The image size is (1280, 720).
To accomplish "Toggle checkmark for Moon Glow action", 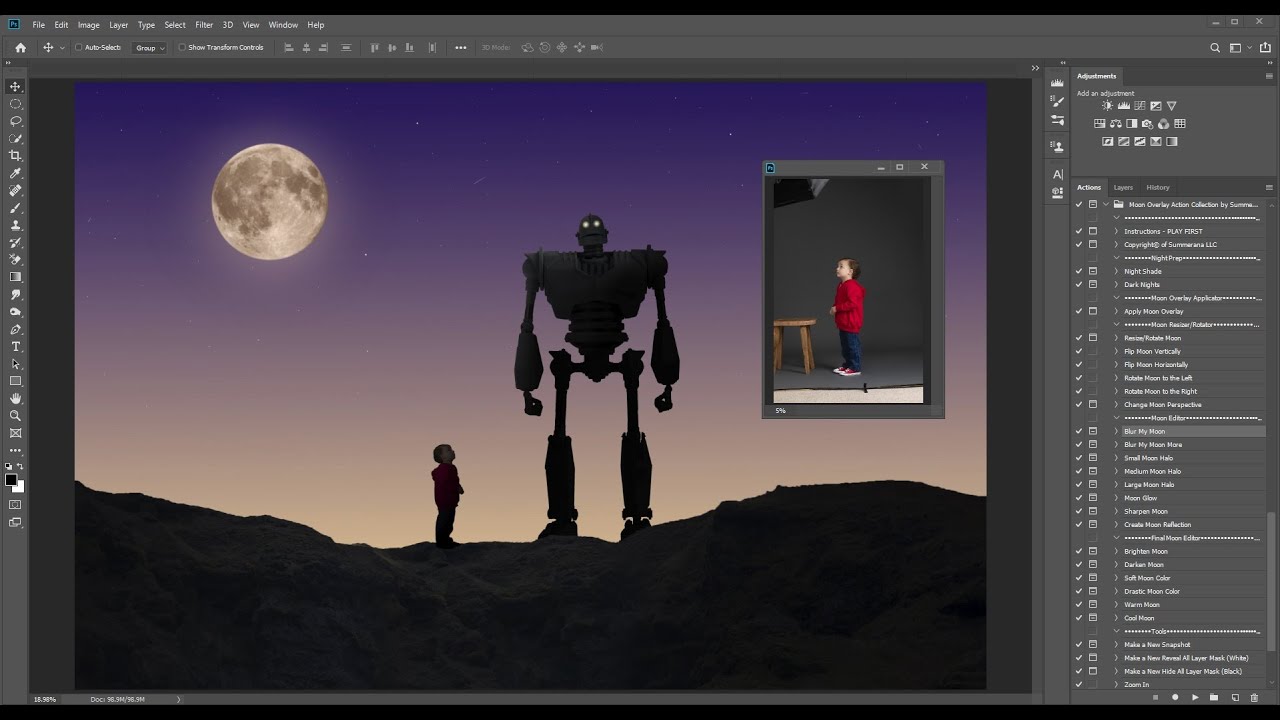I will [1079, 498].
